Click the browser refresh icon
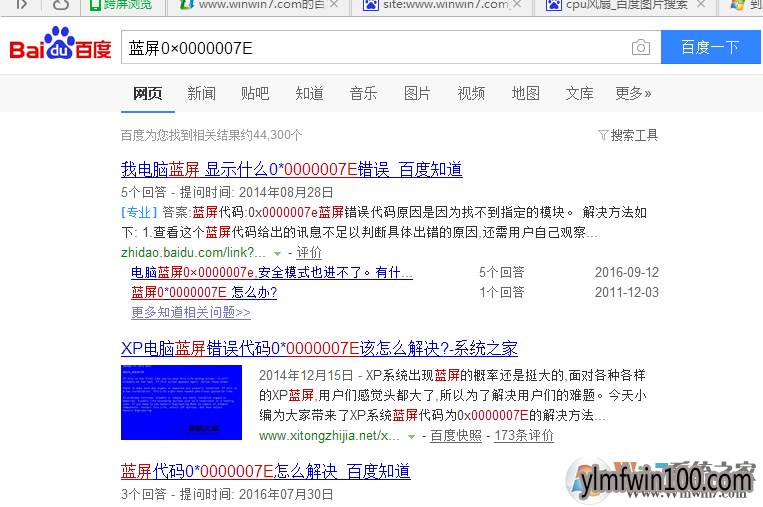 click(x=61, y=5)
